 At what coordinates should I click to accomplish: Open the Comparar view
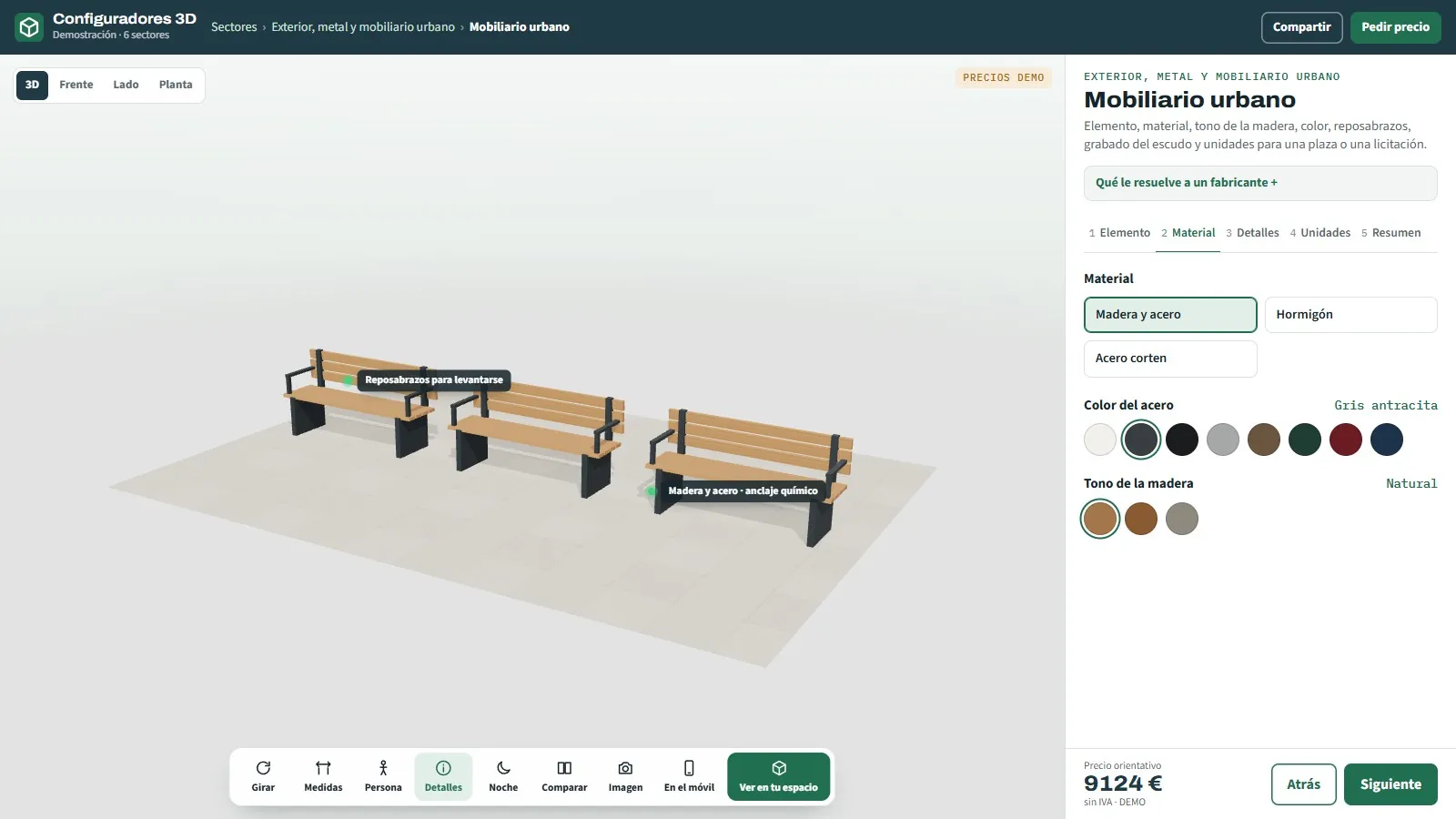[x=564, y=776]
